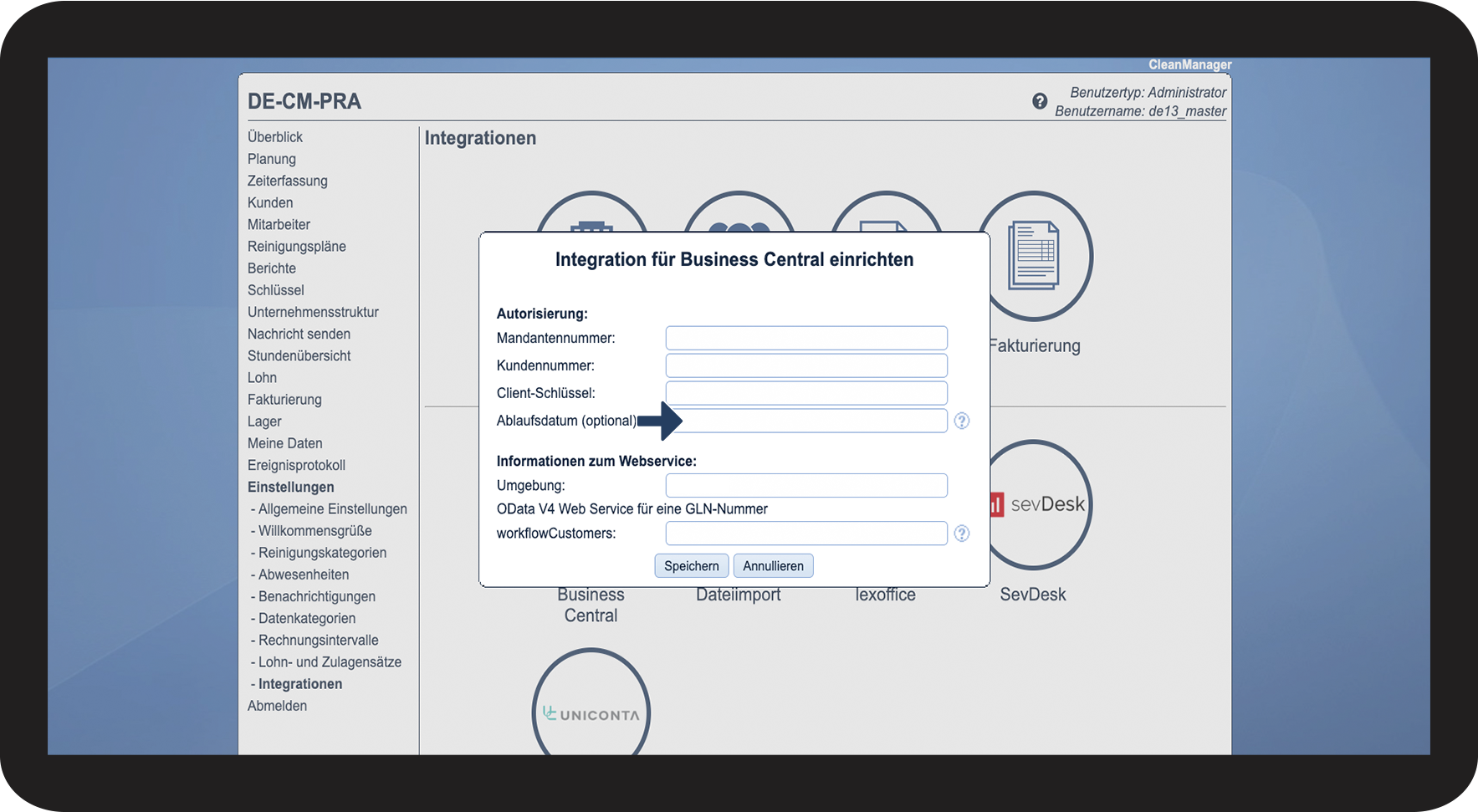The image size is (1478, 812).
Task: Log out via Abmelden link
Action: 278,706
